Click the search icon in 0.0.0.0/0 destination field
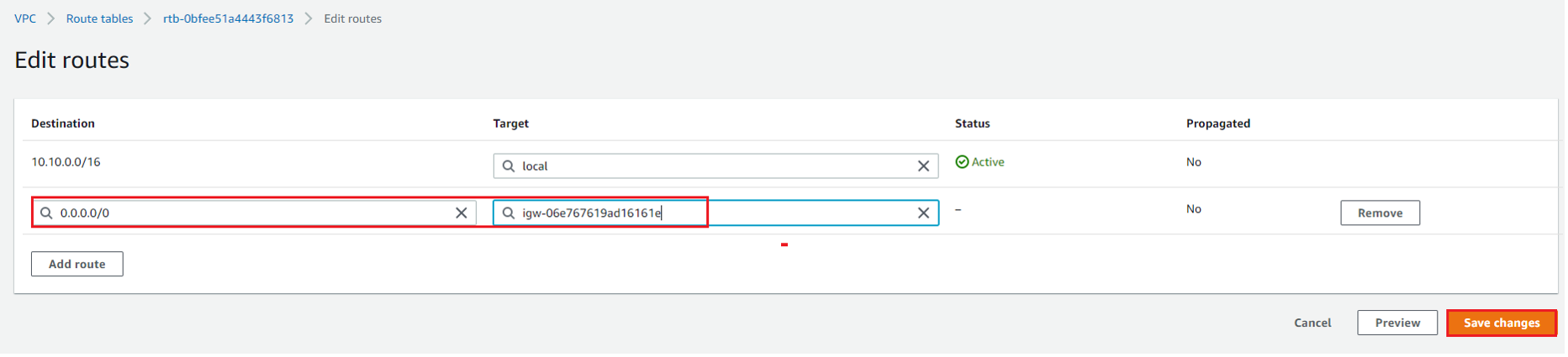 point(46,213)
